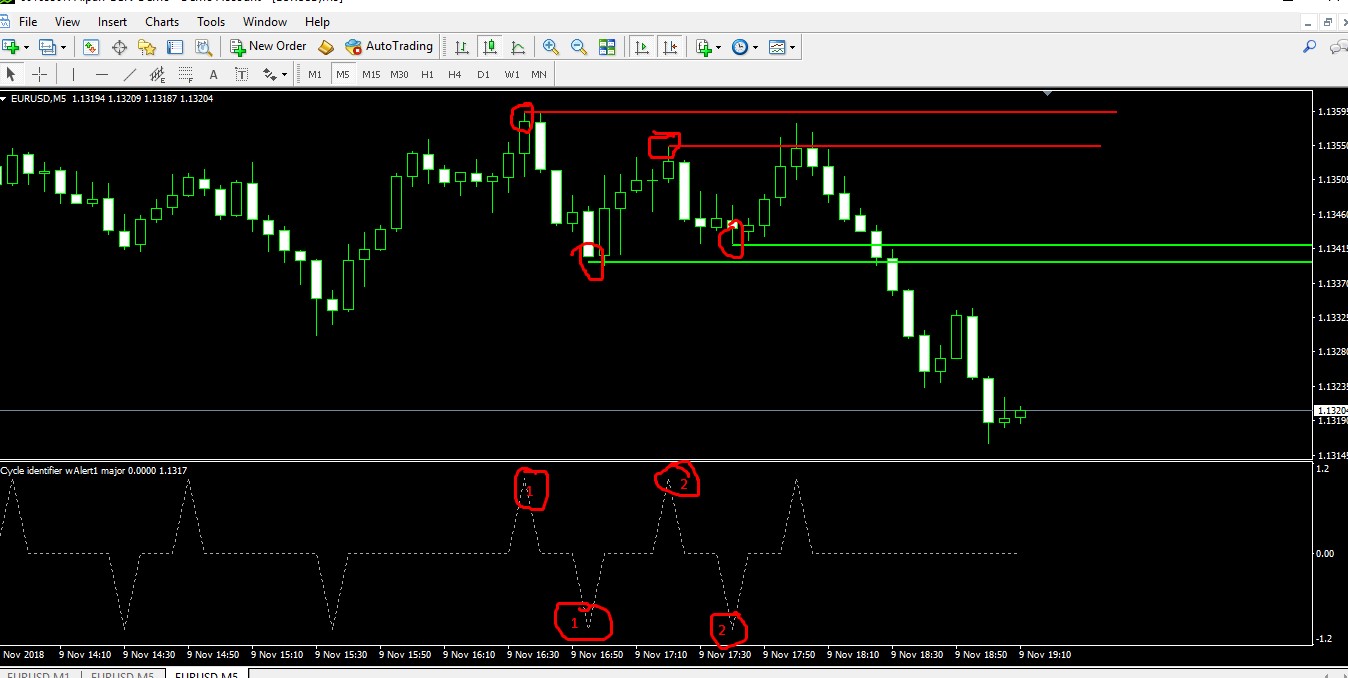
Task: Switch to W1 timeframe
Action: (511, 74)
